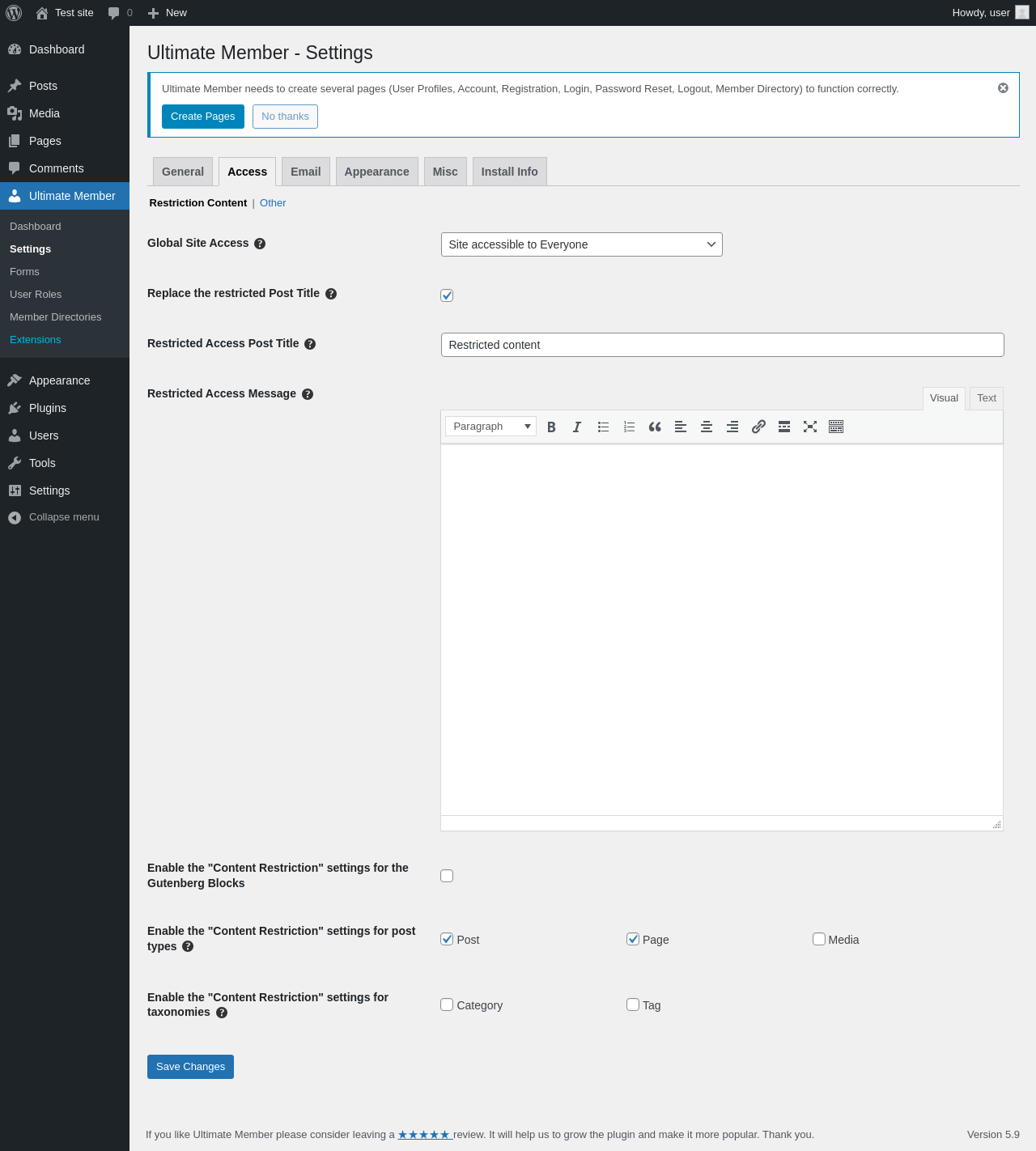
Task: Show help for Restricted Access Message
Action: pos(308,394)
